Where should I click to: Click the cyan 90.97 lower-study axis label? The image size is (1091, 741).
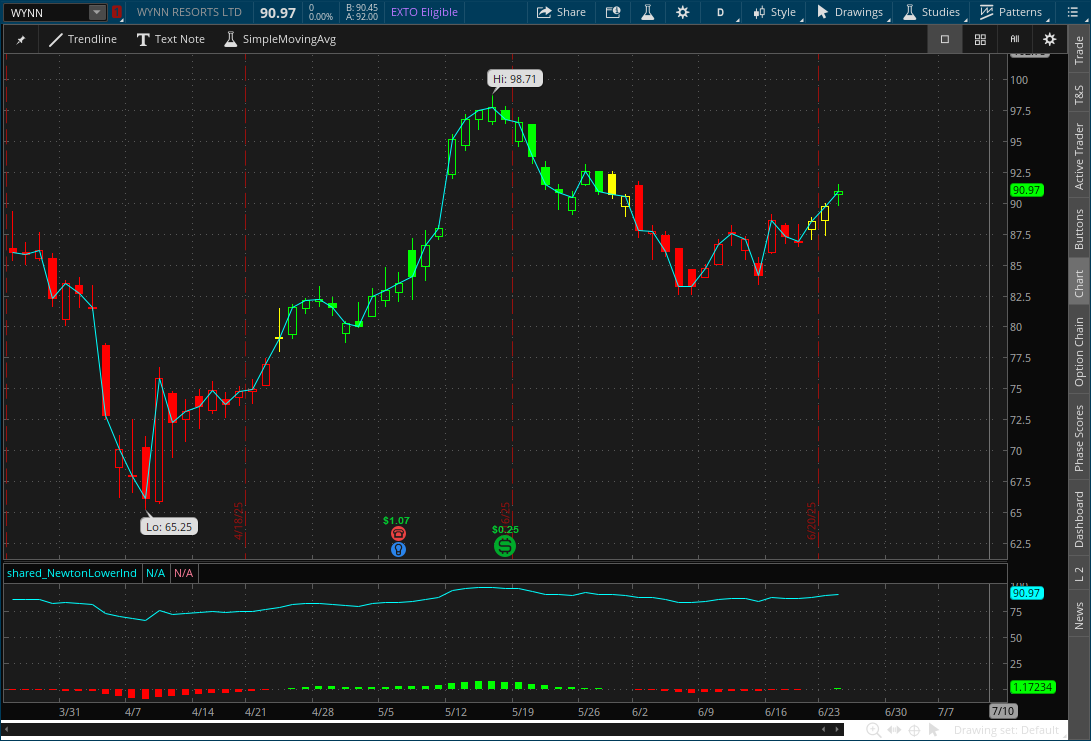click(x=1026, y=593)
